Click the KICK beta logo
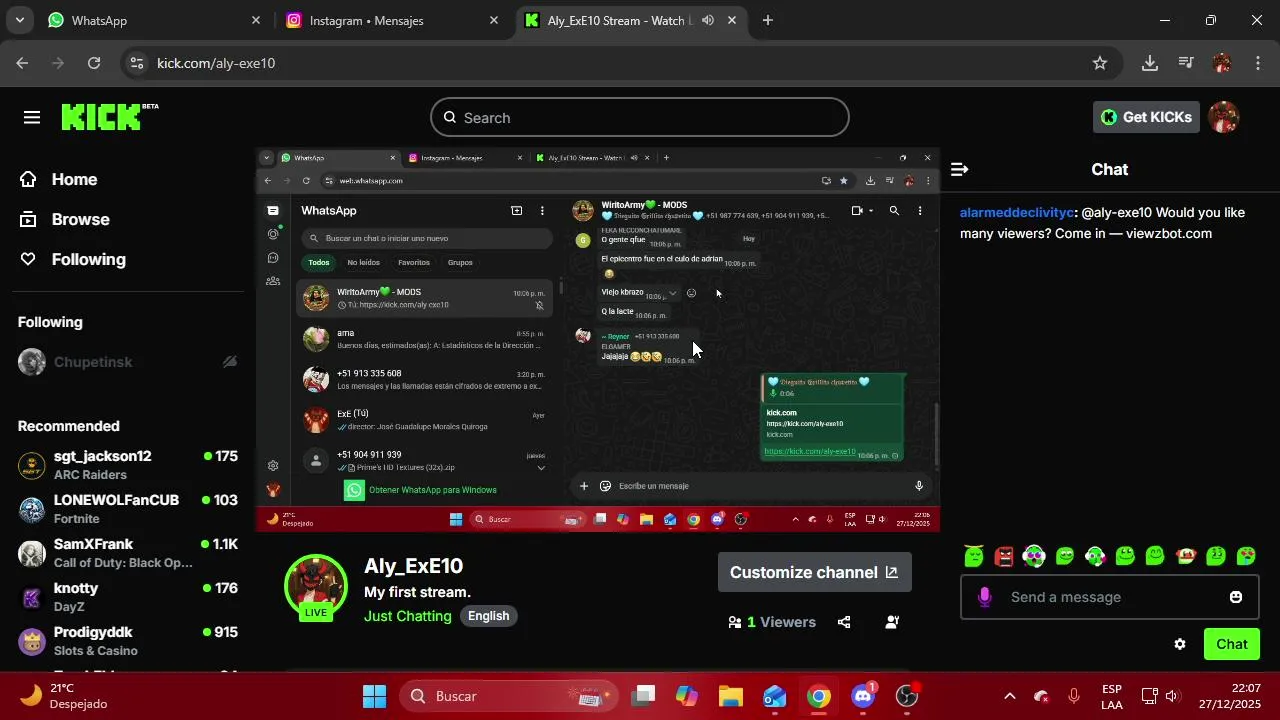The image size is (1280, 720). (109, 117)
